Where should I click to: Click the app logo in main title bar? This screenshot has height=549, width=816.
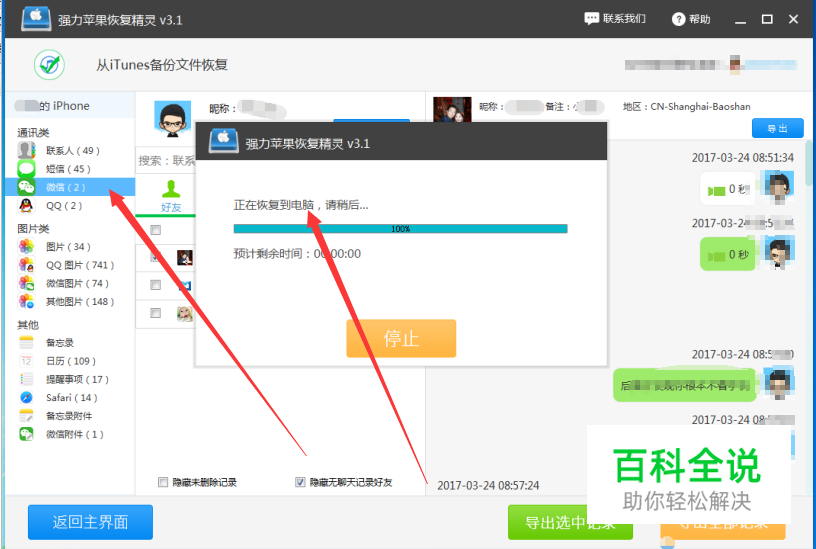[36, 19]
